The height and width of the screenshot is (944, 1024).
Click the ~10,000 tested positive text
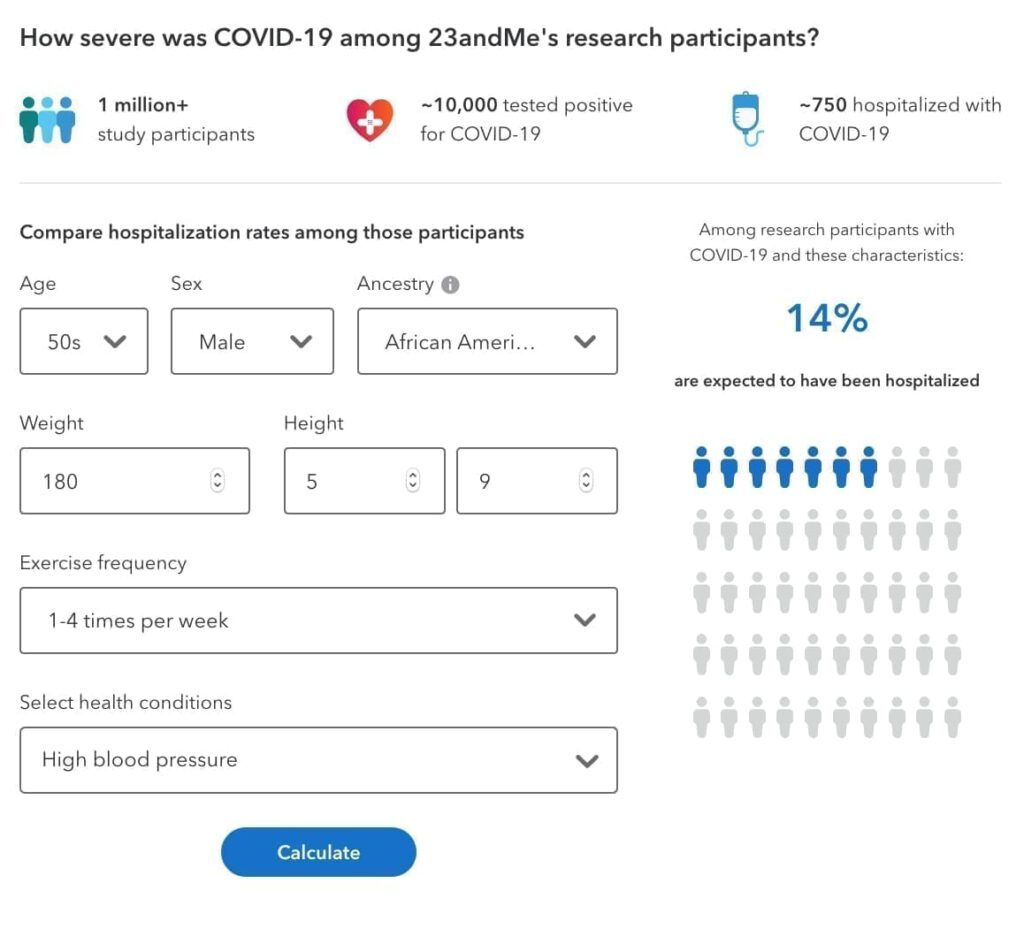point(526,105)
